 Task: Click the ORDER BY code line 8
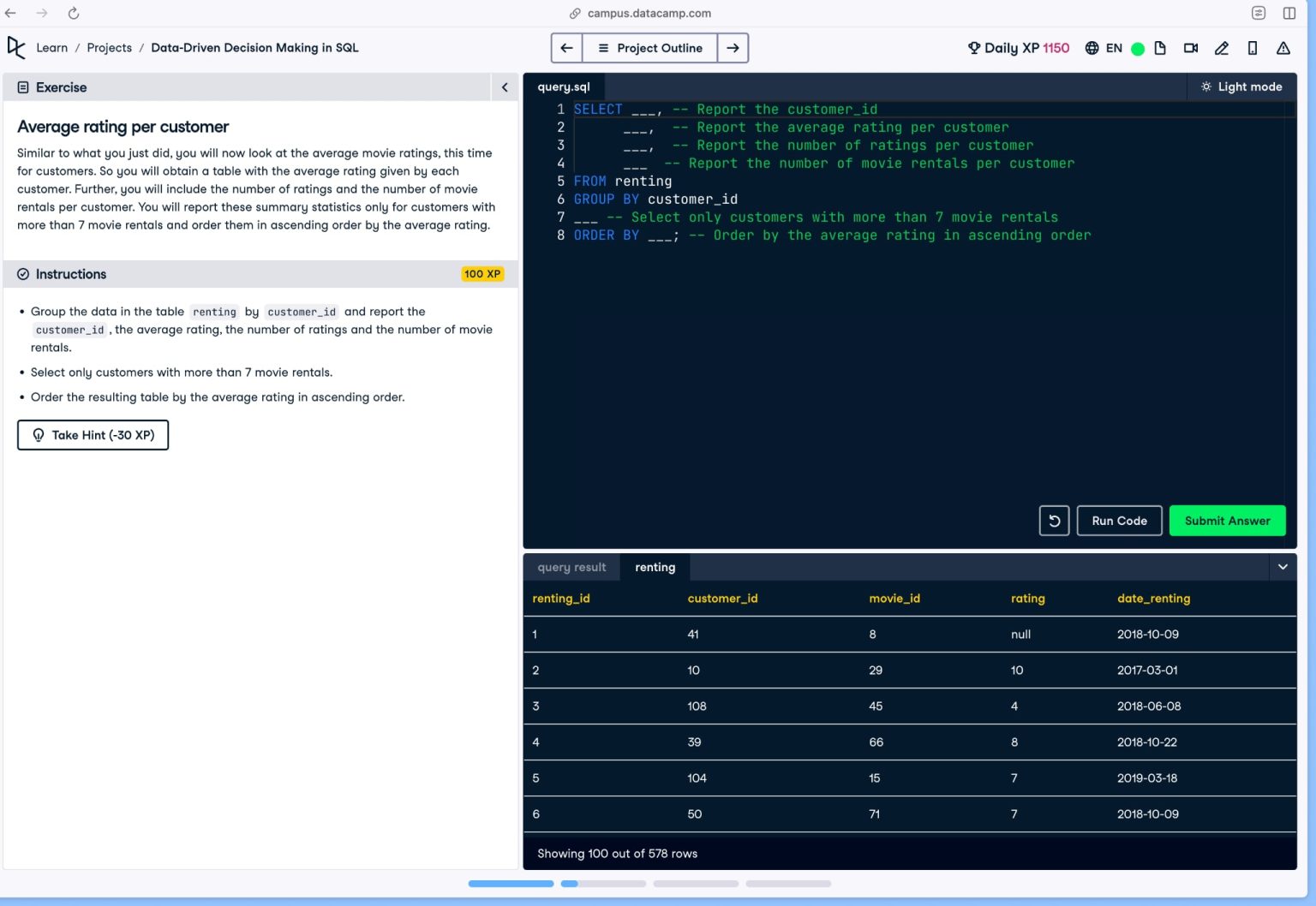832,235
